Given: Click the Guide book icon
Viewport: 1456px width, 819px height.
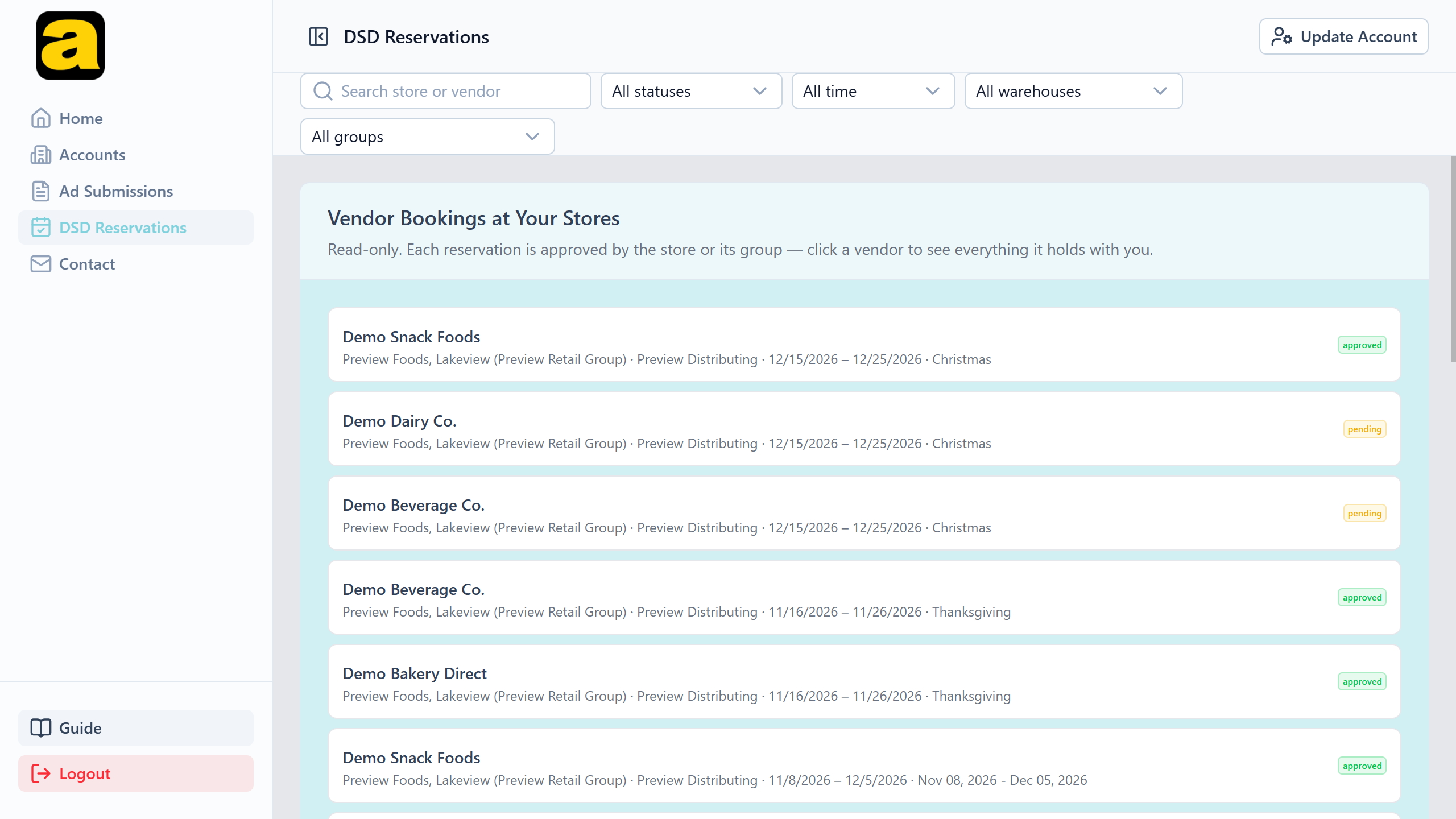Looking at the screenshot, I should tap(41, 728).
